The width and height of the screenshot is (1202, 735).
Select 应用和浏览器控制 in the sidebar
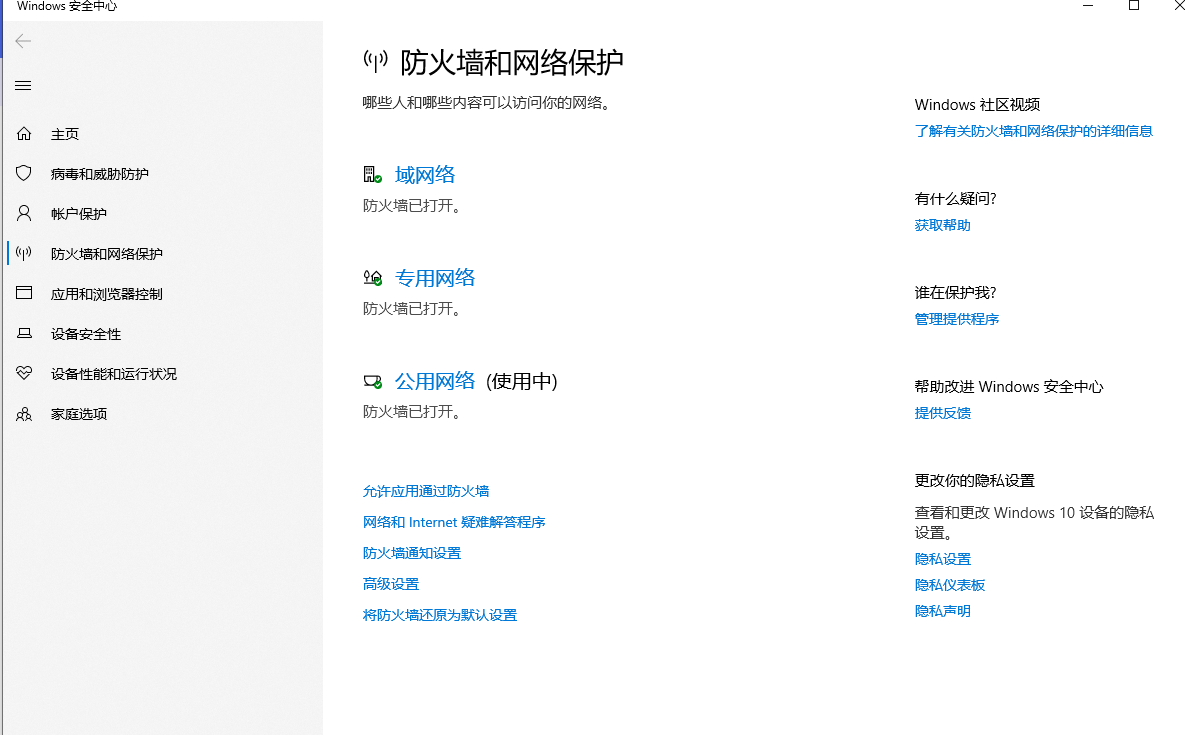click(x=107, y=294)
